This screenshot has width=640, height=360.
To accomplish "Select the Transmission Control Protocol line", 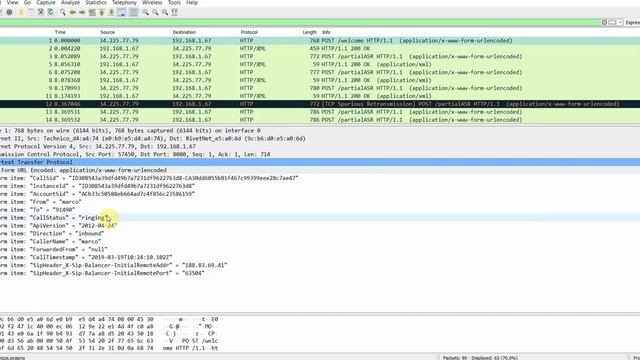I will (x=320, y=154).
